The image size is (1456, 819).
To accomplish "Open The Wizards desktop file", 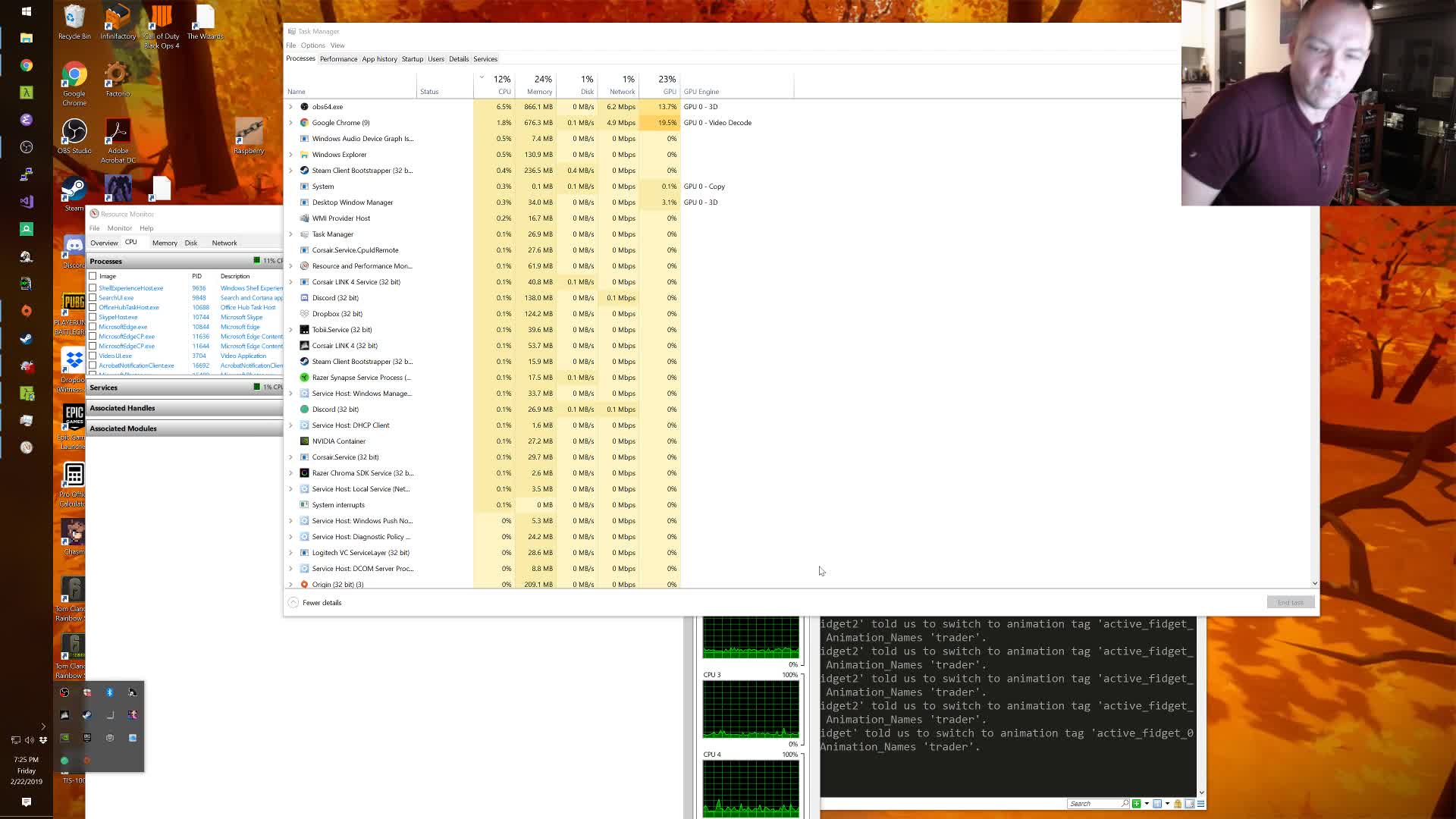I will 205,23.
